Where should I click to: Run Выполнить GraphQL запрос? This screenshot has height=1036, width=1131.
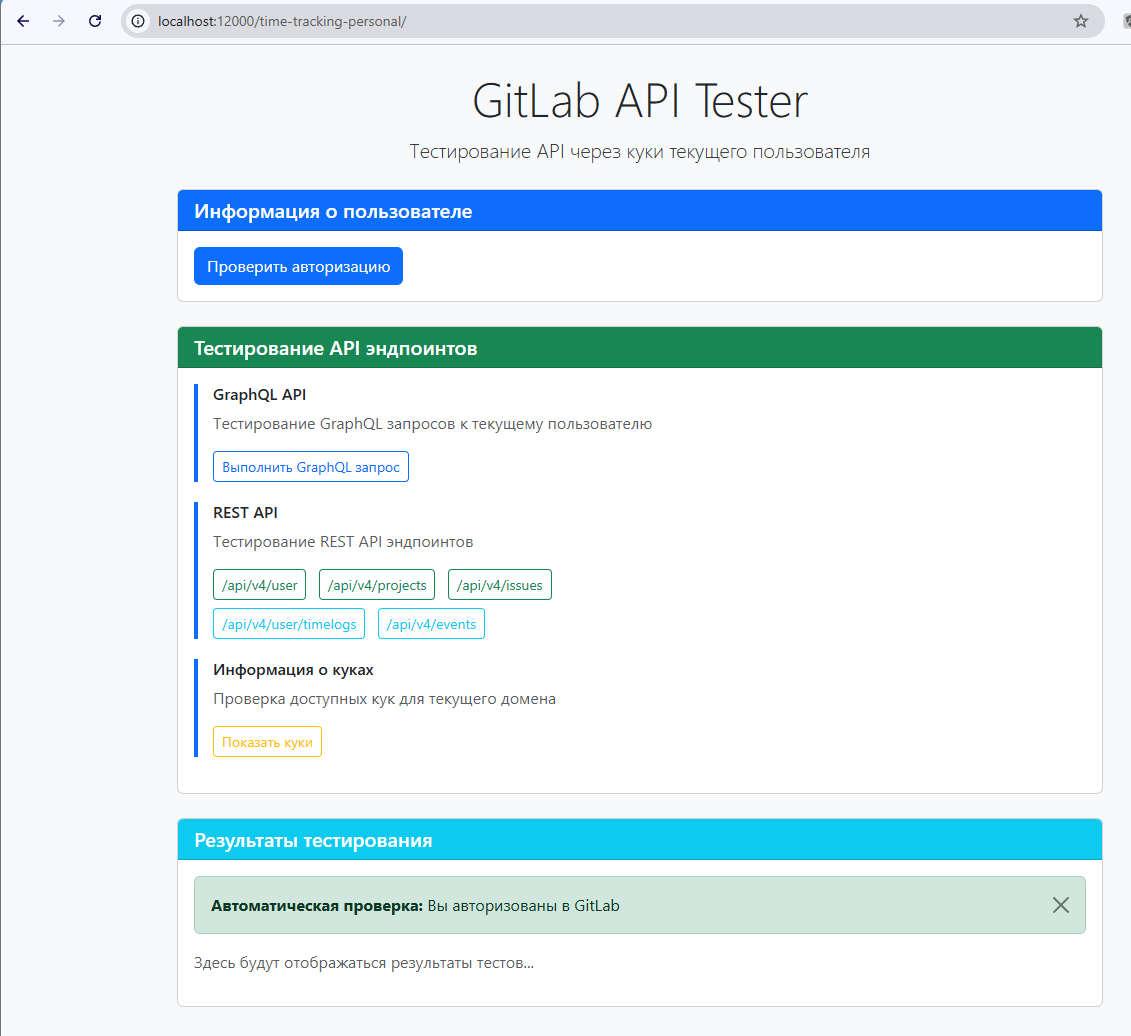[311, 467]
